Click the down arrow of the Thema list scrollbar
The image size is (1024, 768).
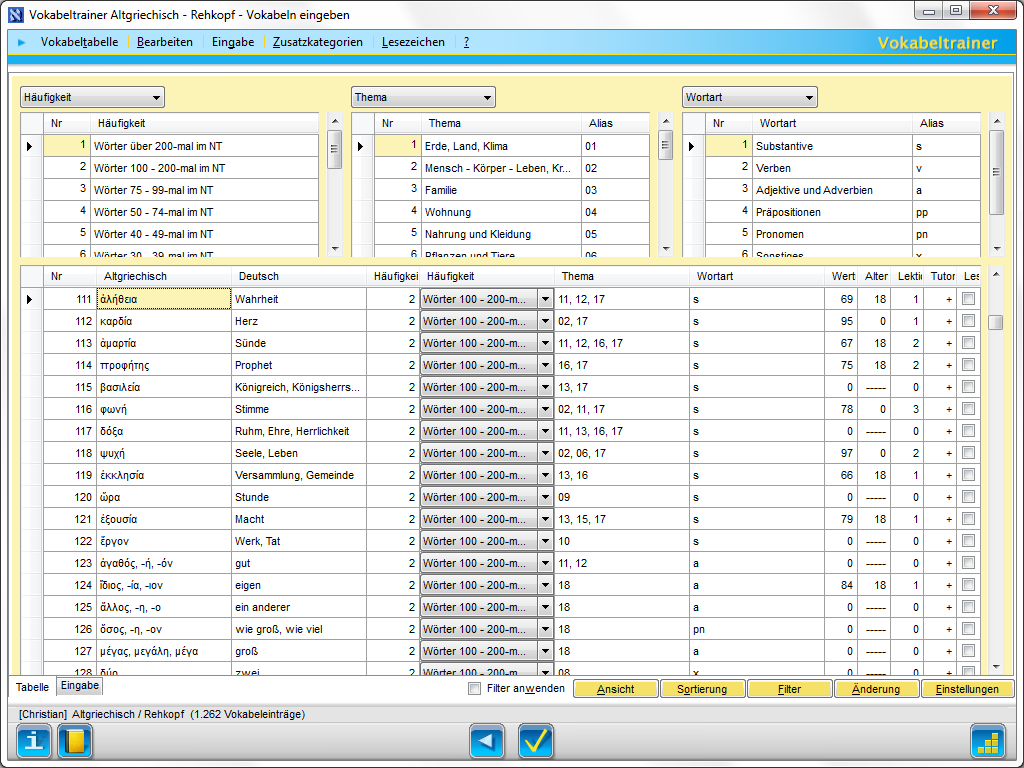tap(665, 249)
